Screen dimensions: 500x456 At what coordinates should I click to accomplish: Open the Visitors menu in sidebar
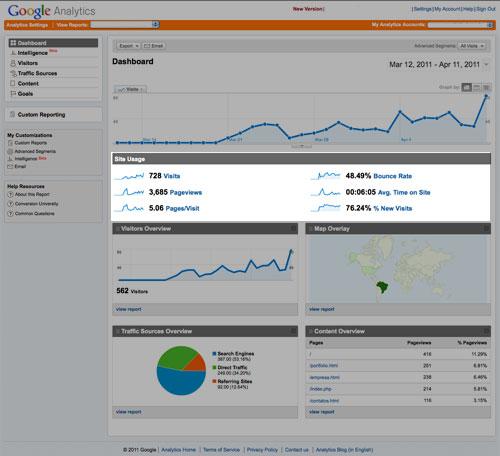tap(28, 63)
